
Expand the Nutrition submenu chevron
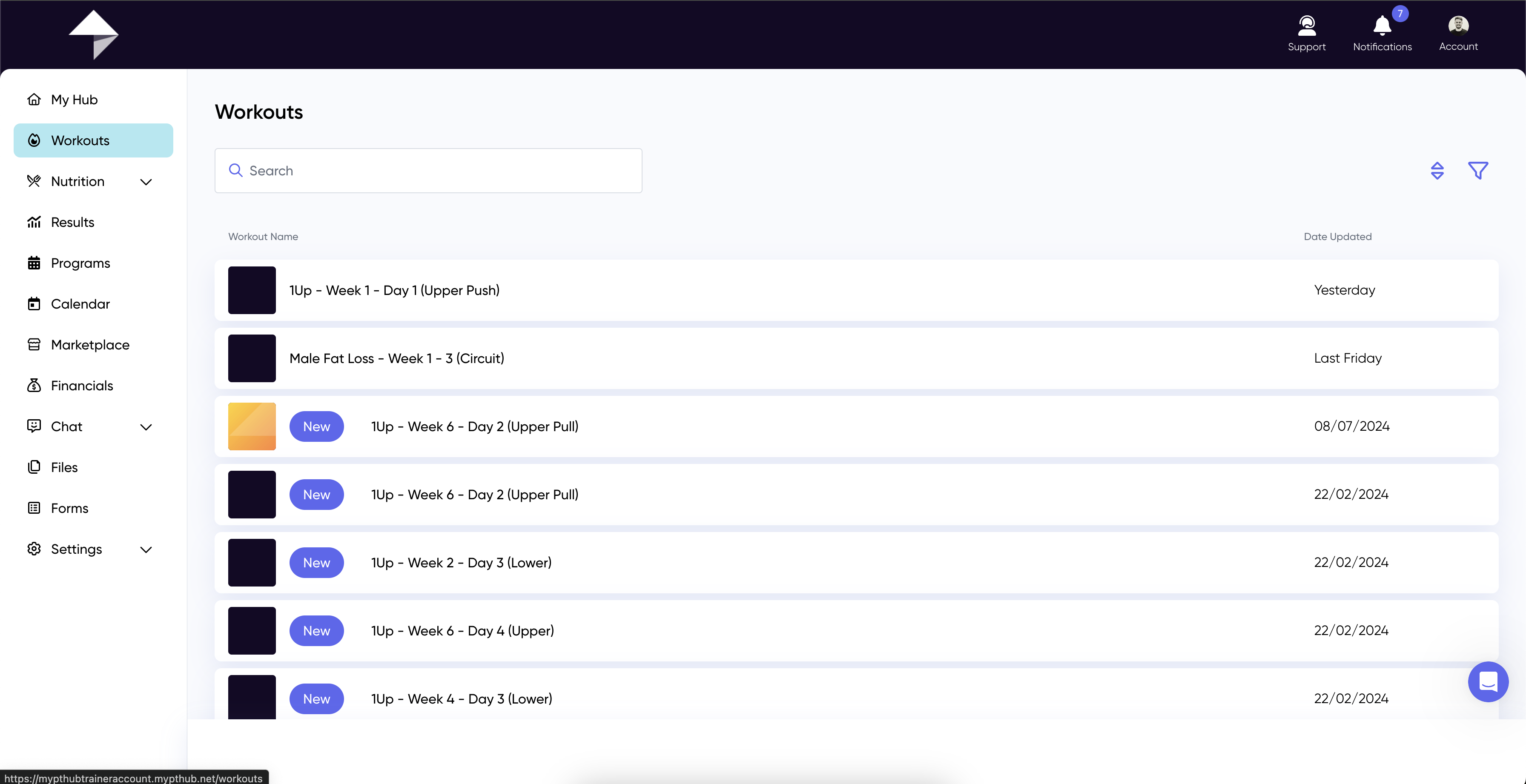(x=146, y=182)
